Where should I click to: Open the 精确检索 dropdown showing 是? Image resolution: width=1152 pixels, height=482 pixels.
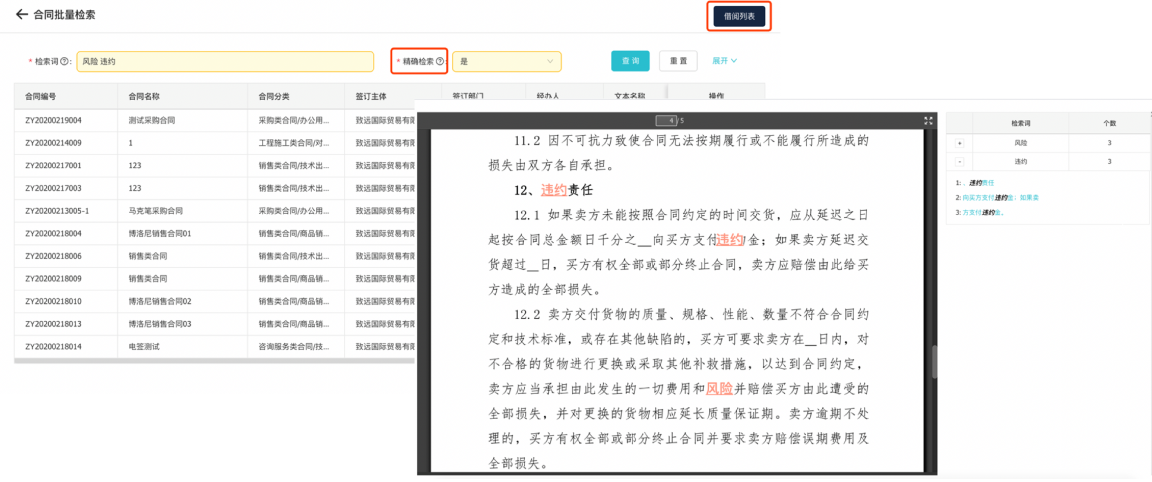(506, 62)
